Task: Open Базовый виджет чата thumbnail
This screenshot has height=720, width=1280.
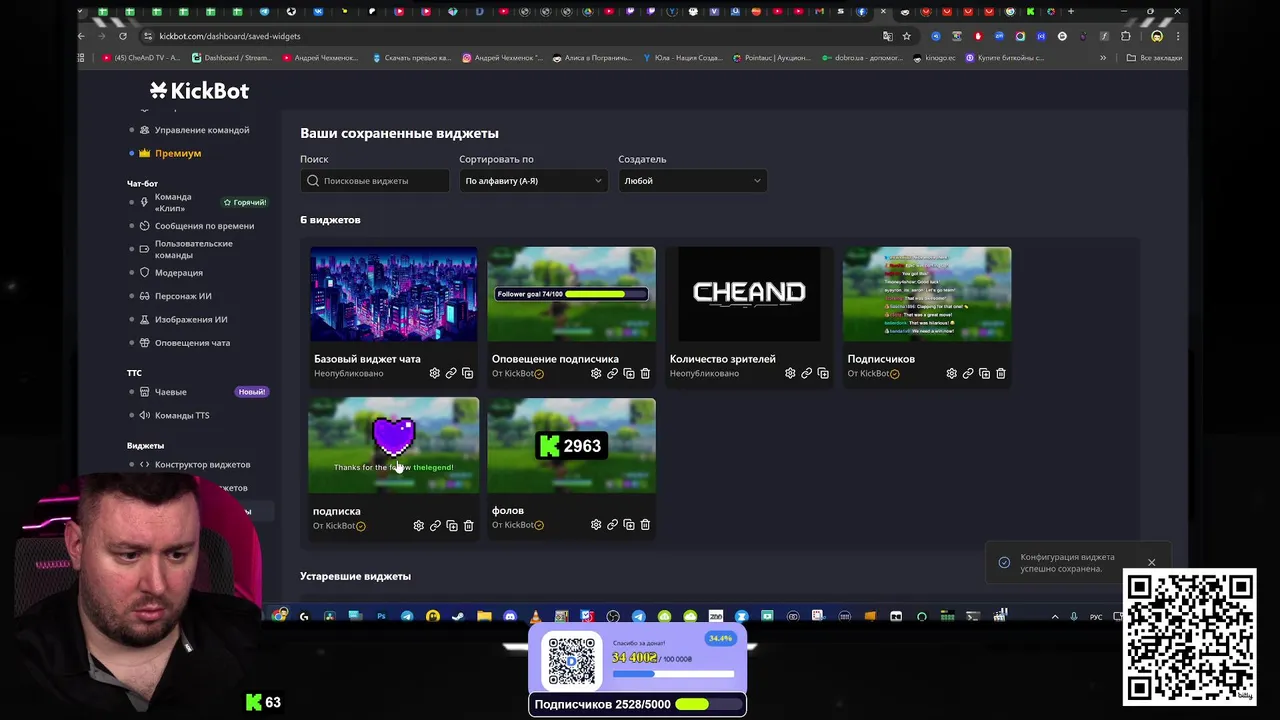Action: [393, 294]
